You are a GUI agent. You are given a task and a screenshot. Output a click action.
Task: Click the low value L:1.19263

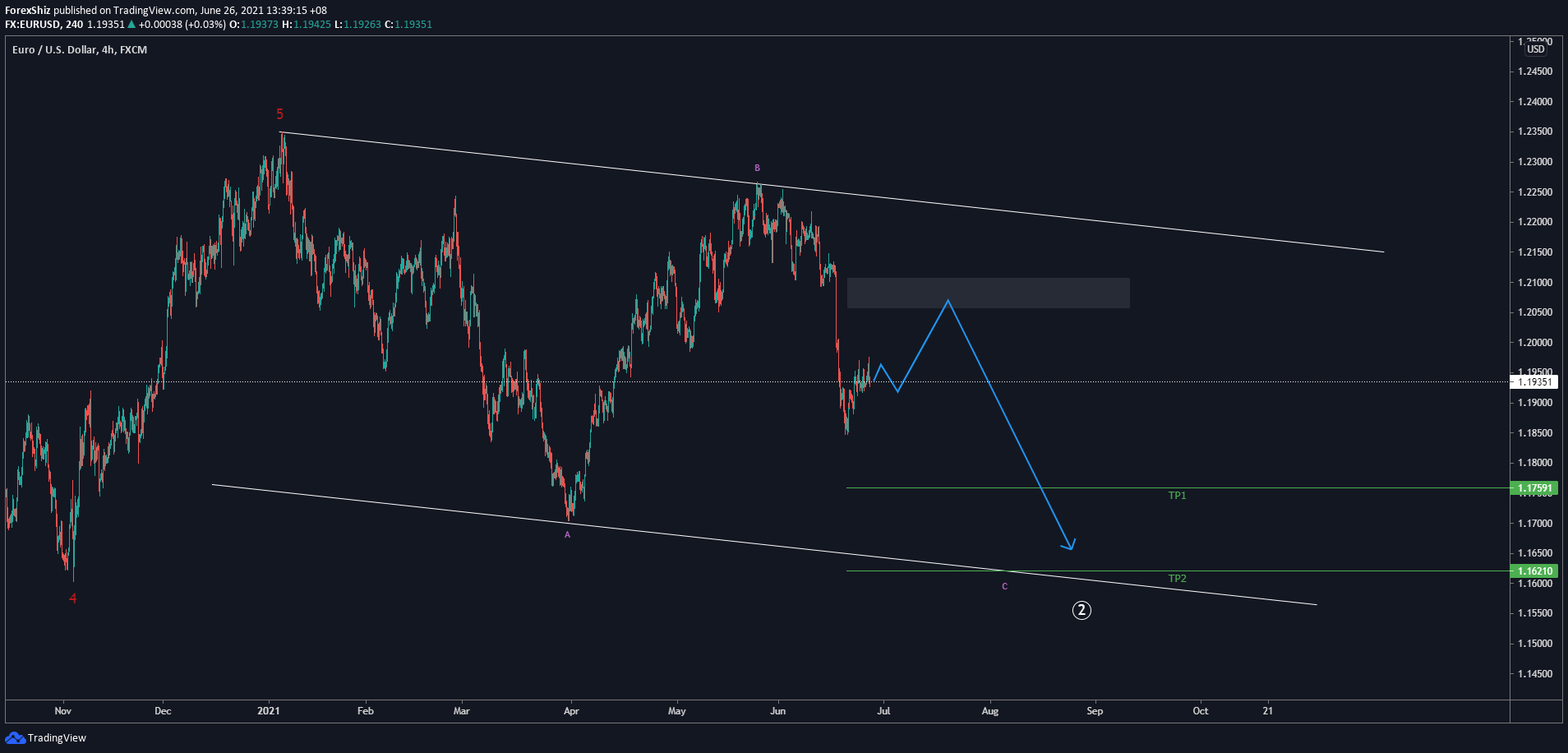pos(357,25)
